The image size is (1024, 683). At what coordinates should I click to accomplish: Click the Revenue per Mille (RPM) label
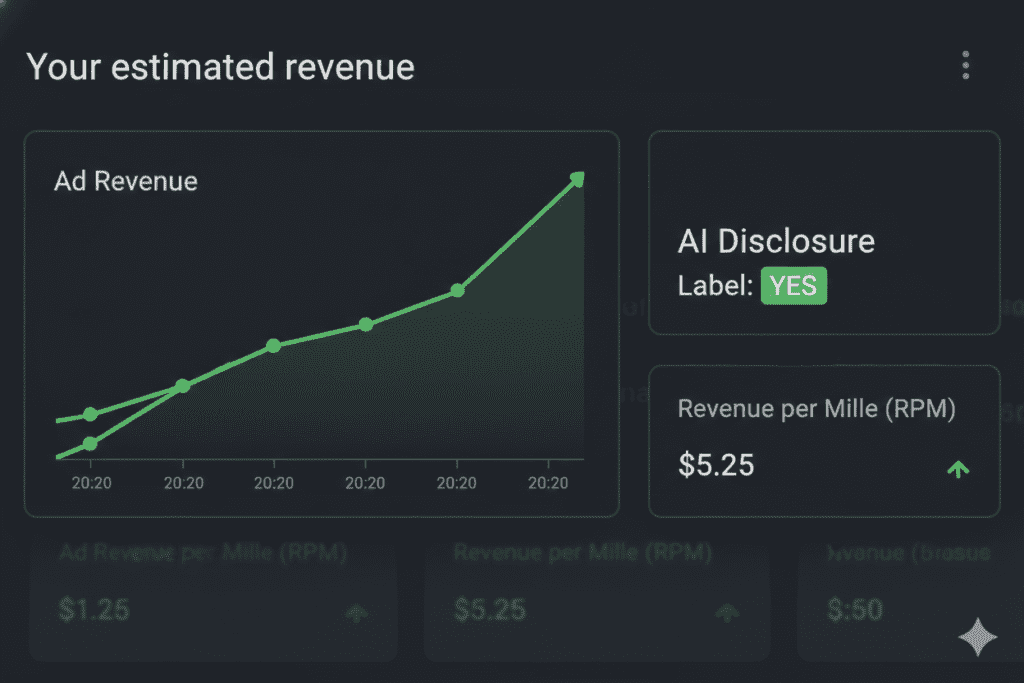(816, 409)
